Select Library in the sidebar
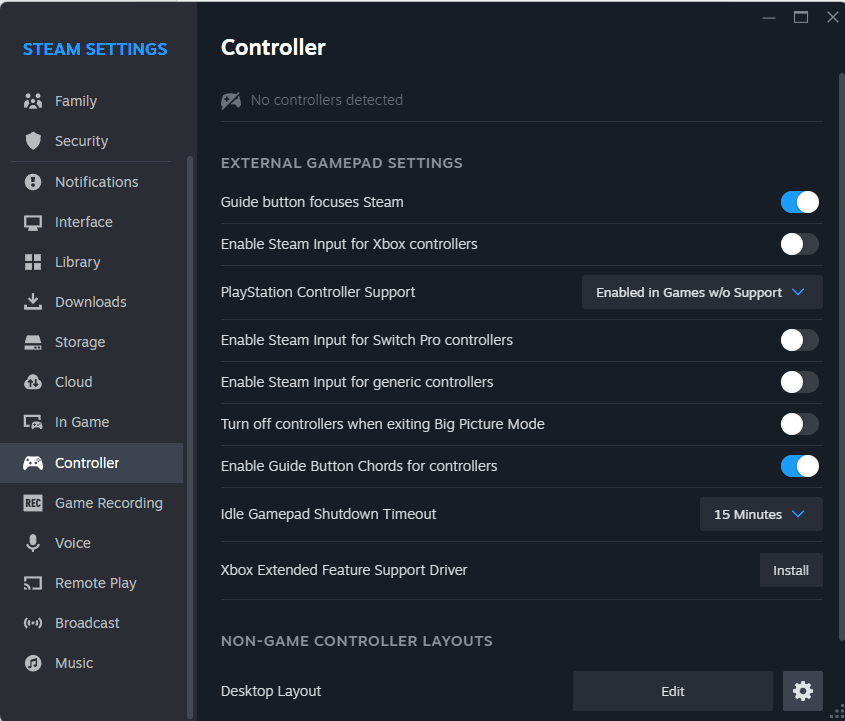The width and height of the screenshot is (845, 721). click(x=92, y=262)
